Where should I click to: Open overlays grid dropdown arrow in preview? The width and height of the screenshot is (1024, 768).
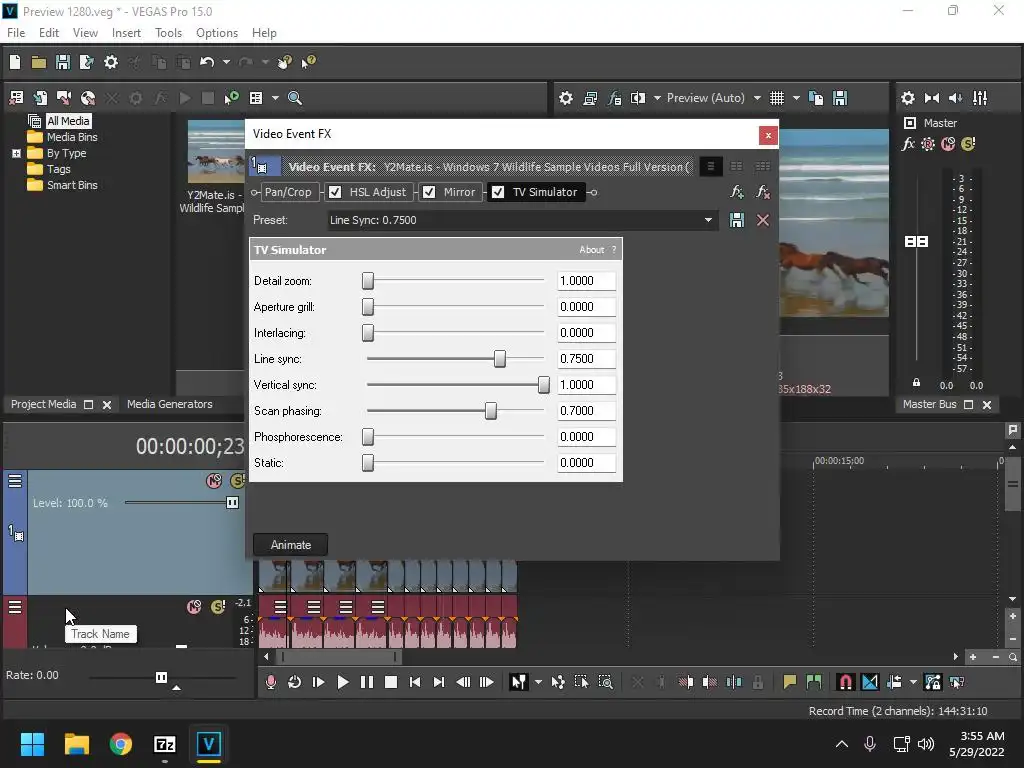coord(796,98)
